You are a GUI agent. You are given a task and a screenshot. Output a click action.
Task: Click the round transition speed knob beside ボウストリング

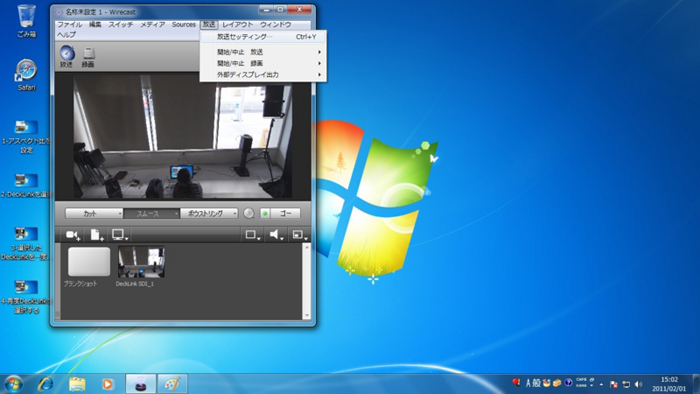coord(249,214)
